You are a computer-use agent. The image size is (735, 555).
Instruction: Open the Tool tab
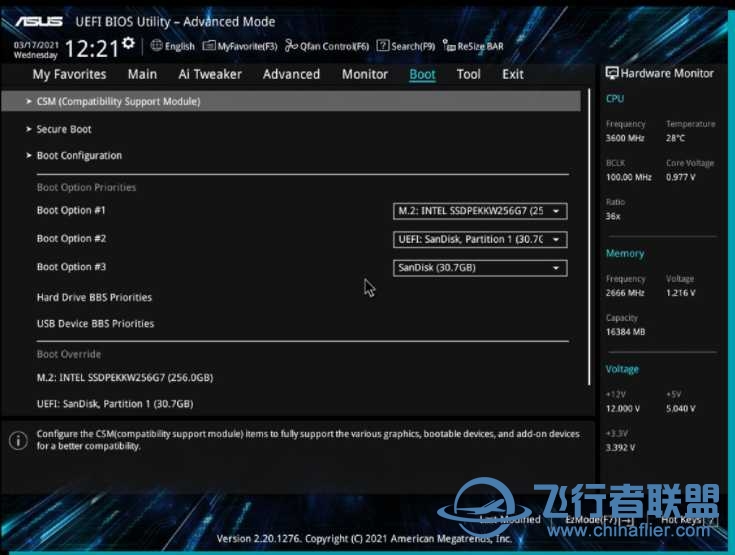(468, 74)
